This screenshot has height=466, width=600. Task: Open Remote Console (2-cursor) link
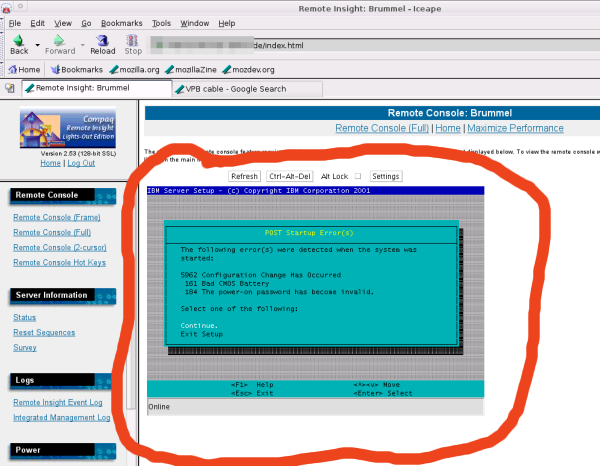[60, 248]
